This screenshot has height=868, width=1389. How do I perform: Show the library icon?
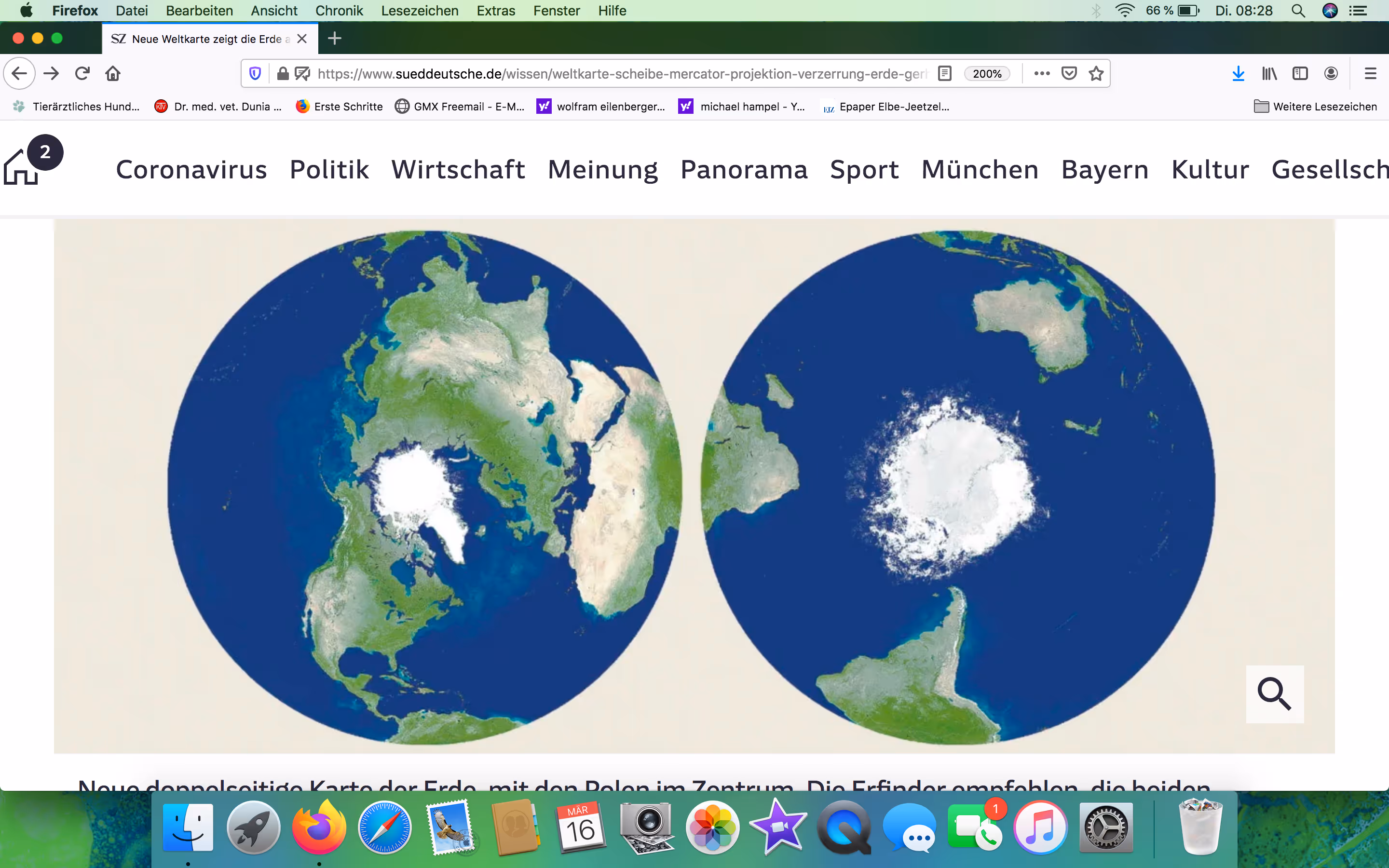(x=1269, y=73)
